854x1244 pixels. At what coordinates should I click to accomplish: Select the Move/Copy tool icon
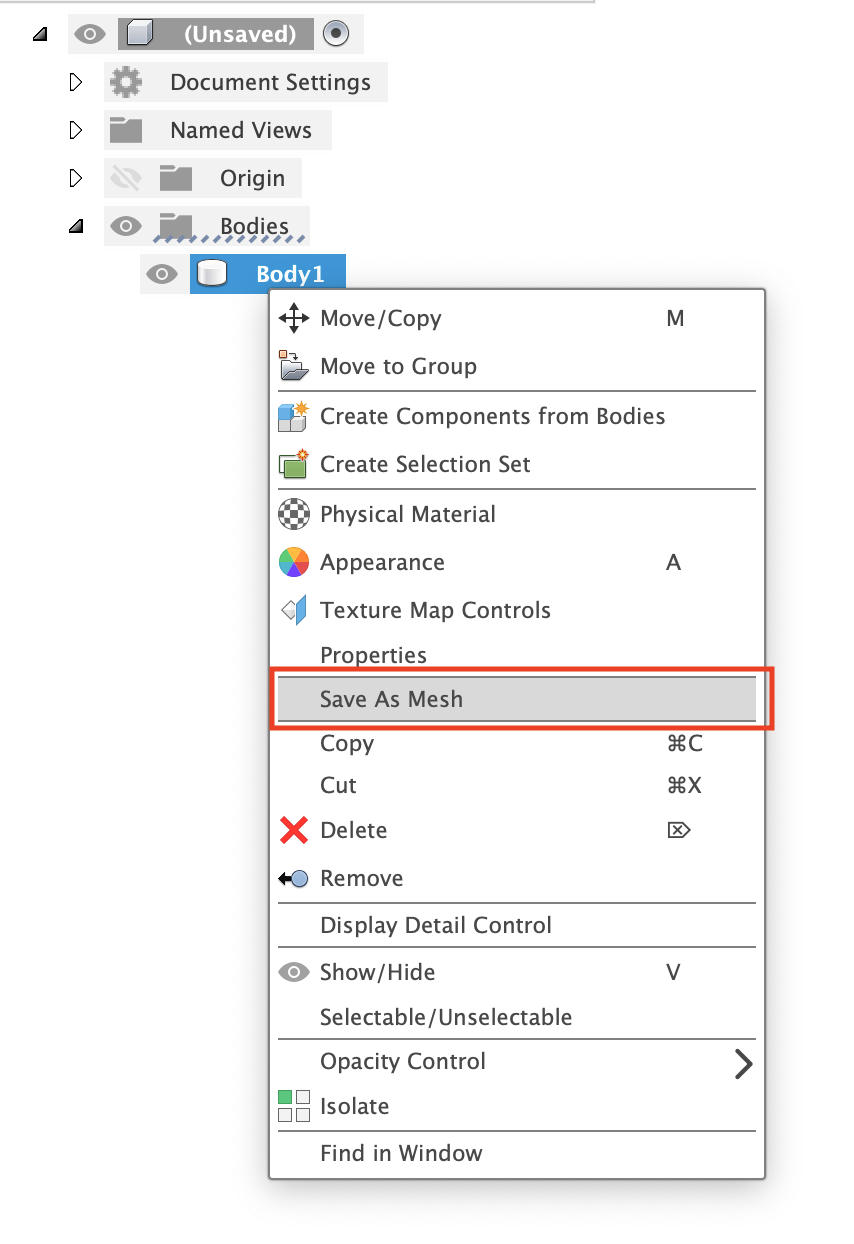coord(295,318)
